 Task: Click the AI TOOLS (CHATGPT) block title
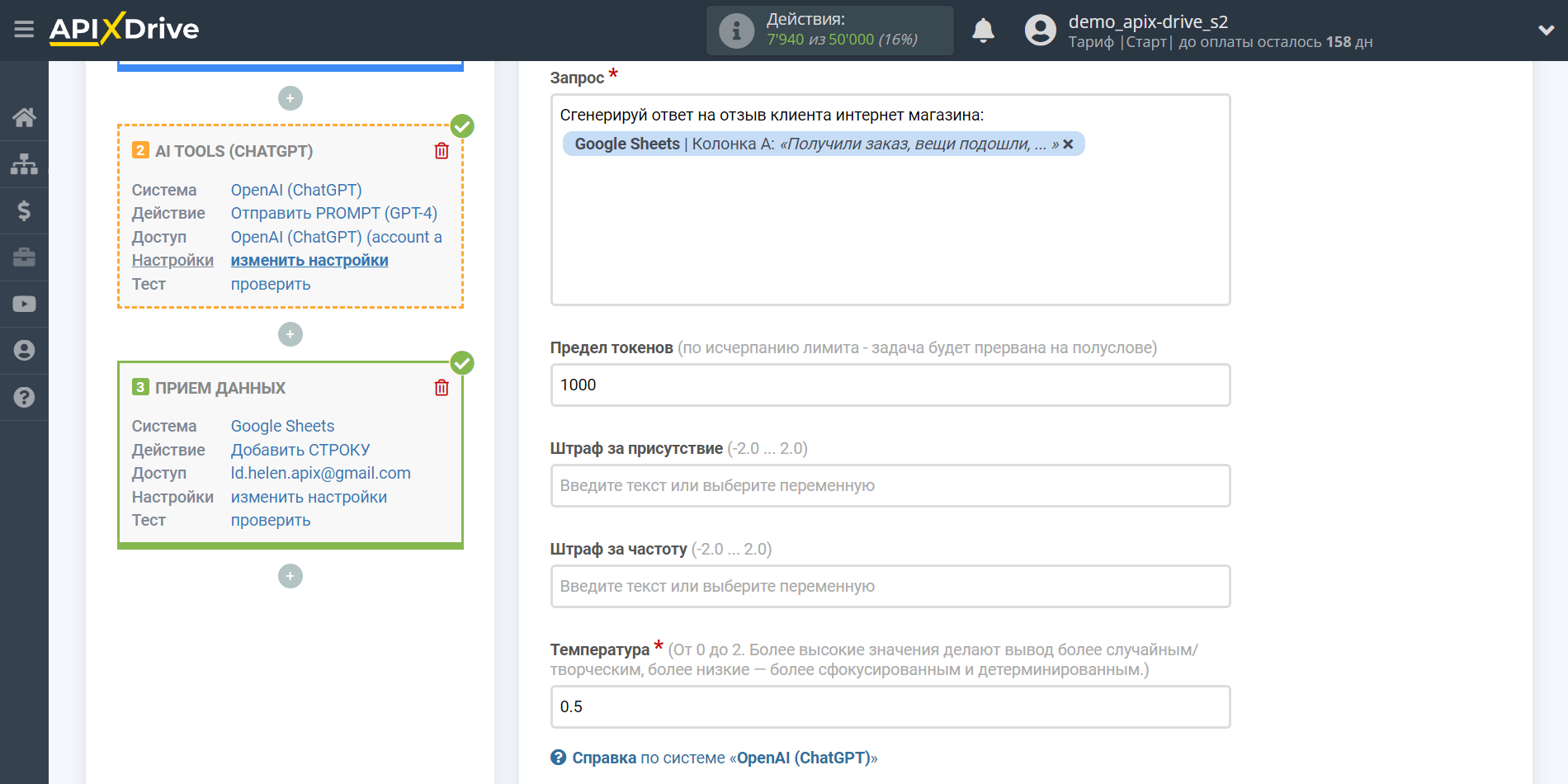tap(234, 151)
